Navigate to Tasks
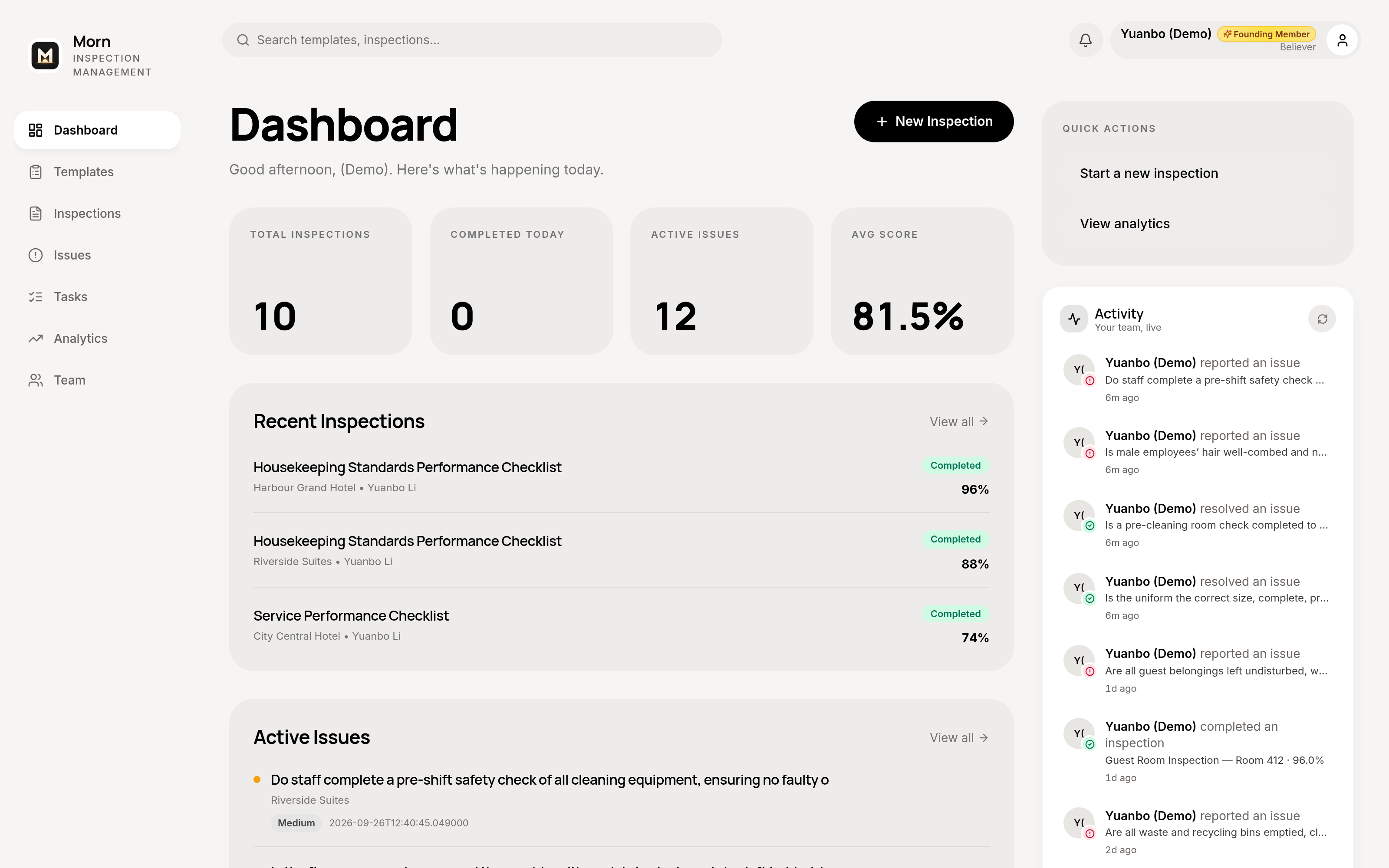This screenshot has height=868, width=1389. [97, 297]
